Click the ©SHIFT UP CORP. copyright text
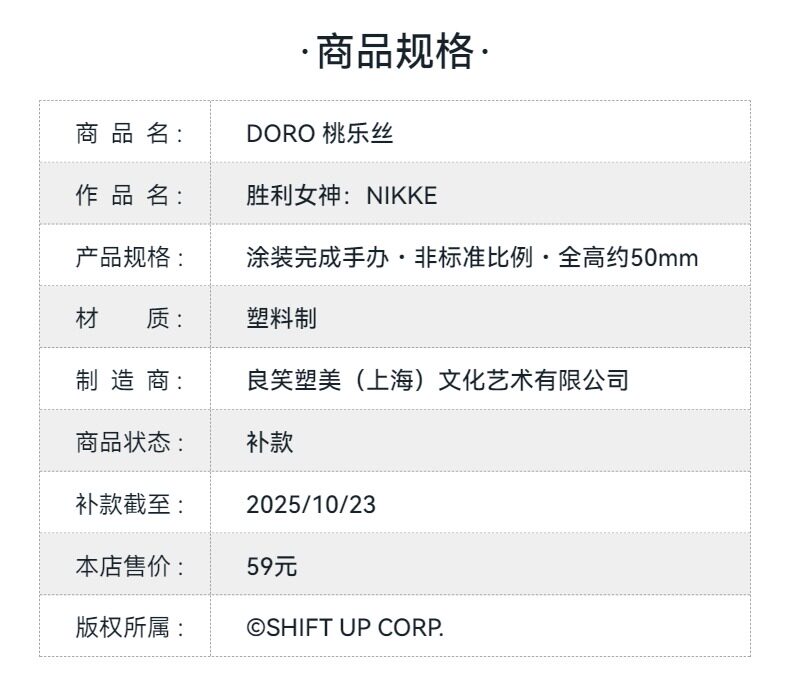Screen dimensions: 790x687 [x=345, y=627]
